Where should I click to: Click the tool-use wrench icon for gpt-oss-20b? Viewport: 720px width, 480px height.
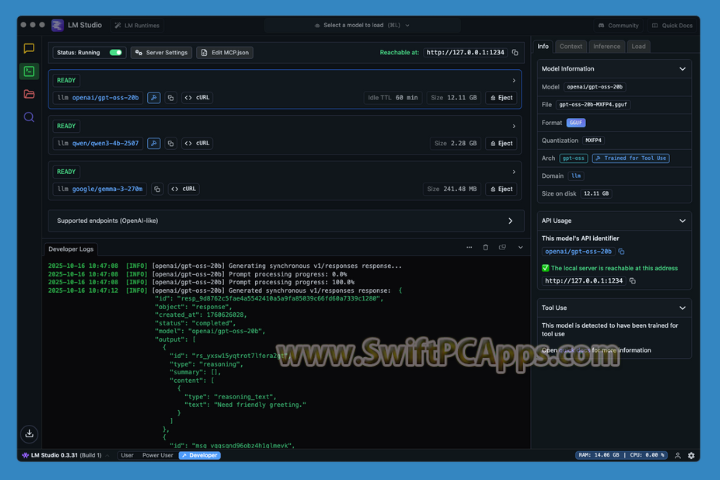tap(154, 97)
